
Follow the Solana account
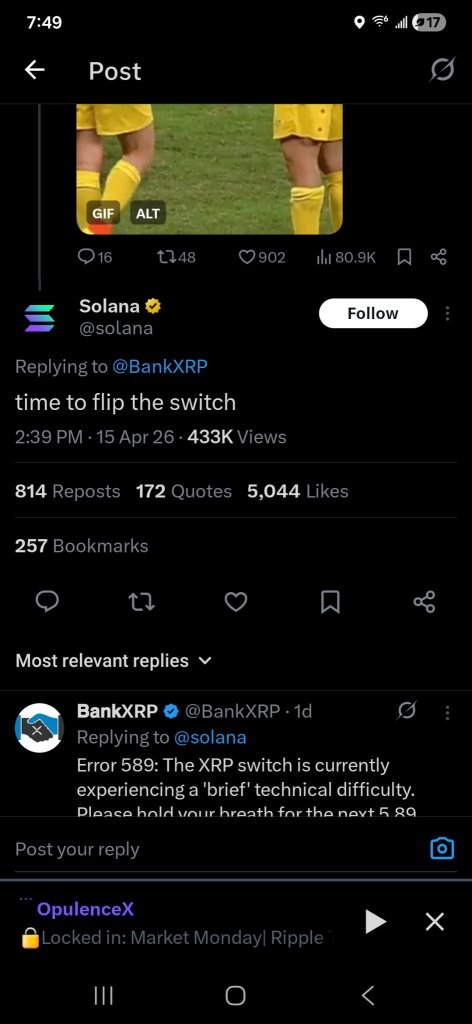coord(373,313)
